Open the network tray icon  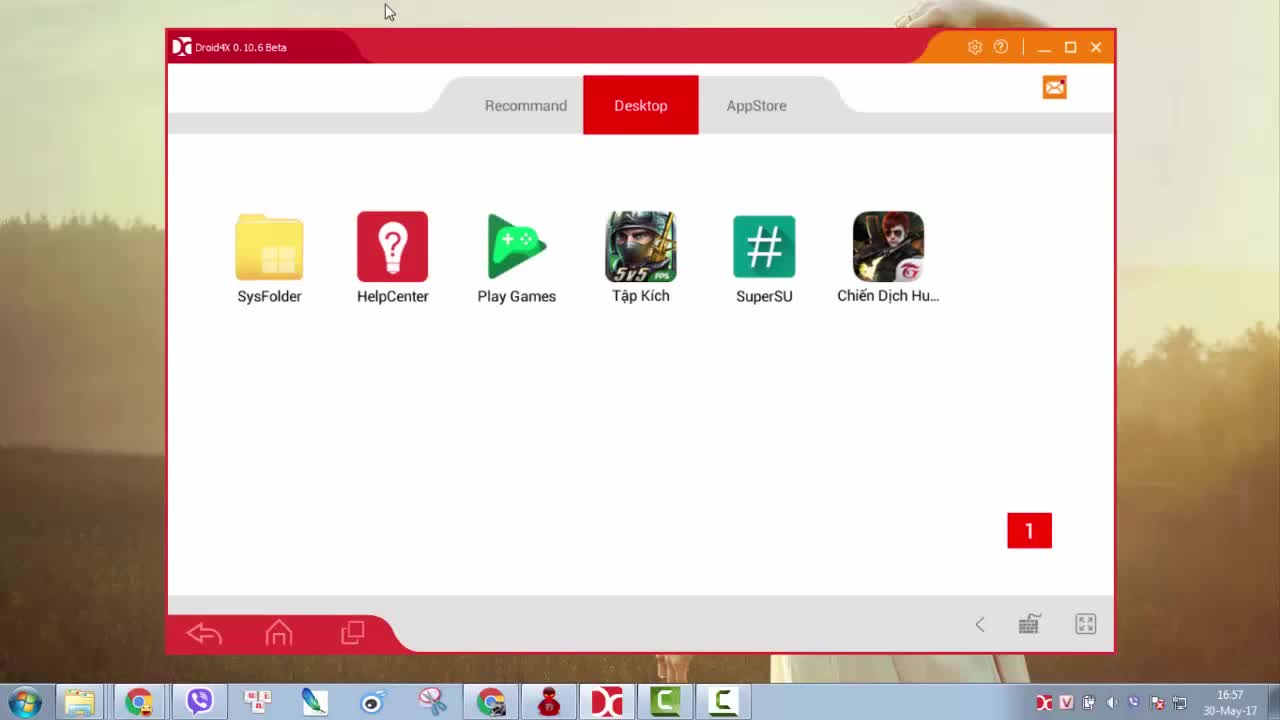[x=1180, y=703]
